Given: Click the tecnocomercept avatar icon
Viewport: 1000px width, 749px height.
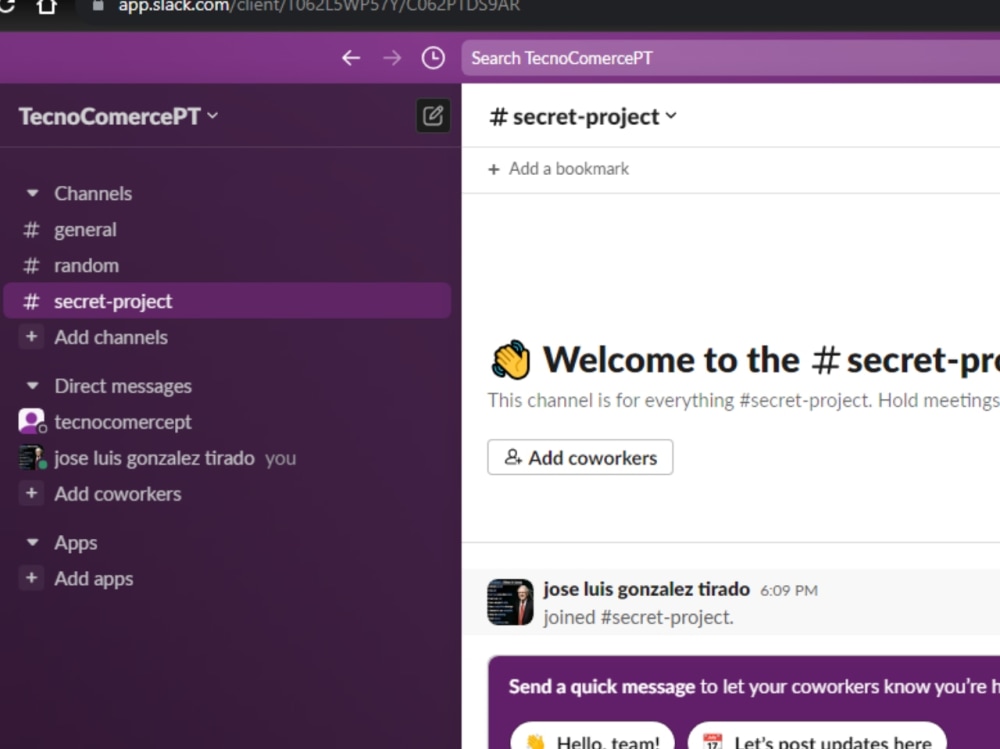Looking at the screenshot, I should (31, 421).
